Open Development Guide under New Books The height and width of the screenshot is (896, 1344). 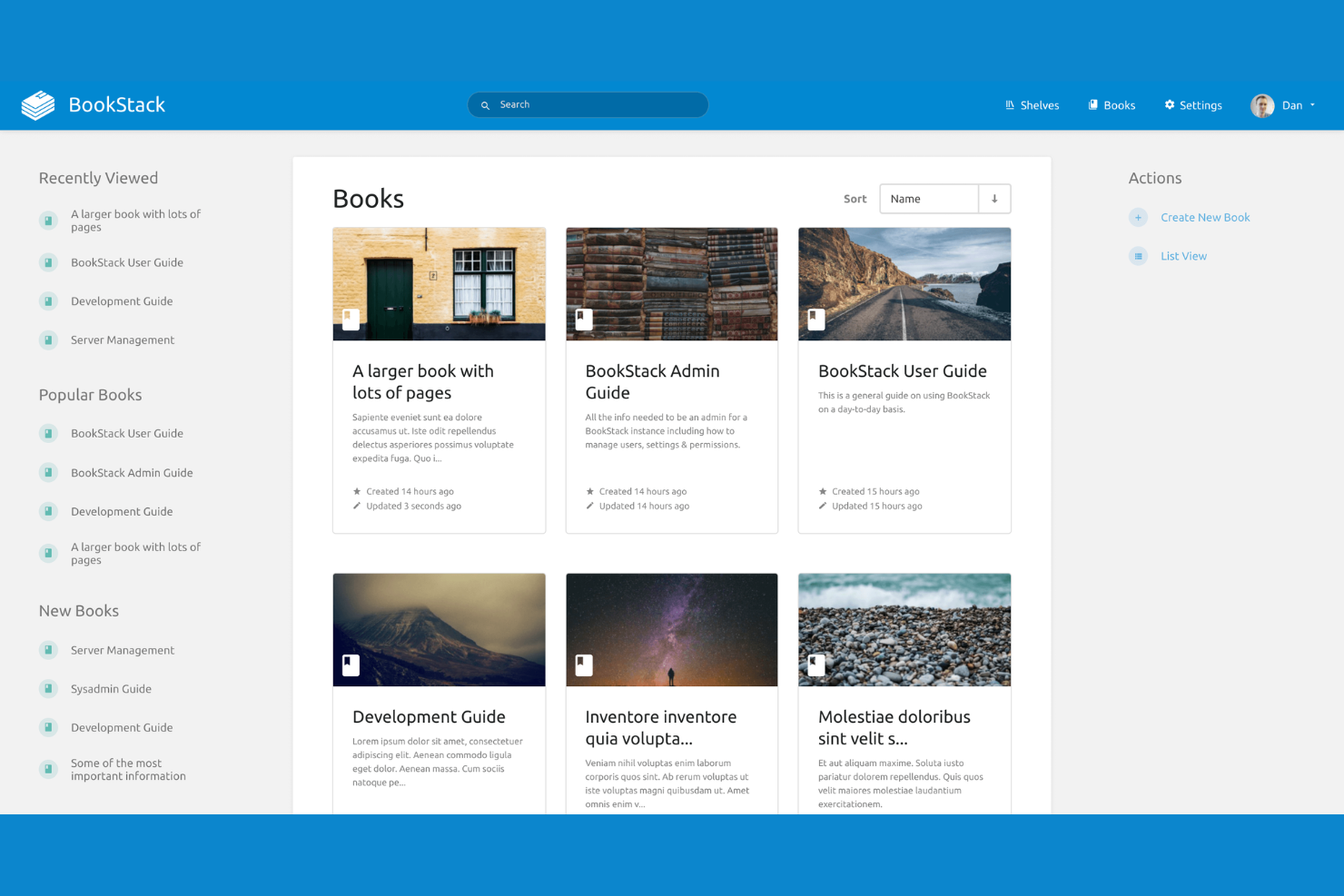122,728
